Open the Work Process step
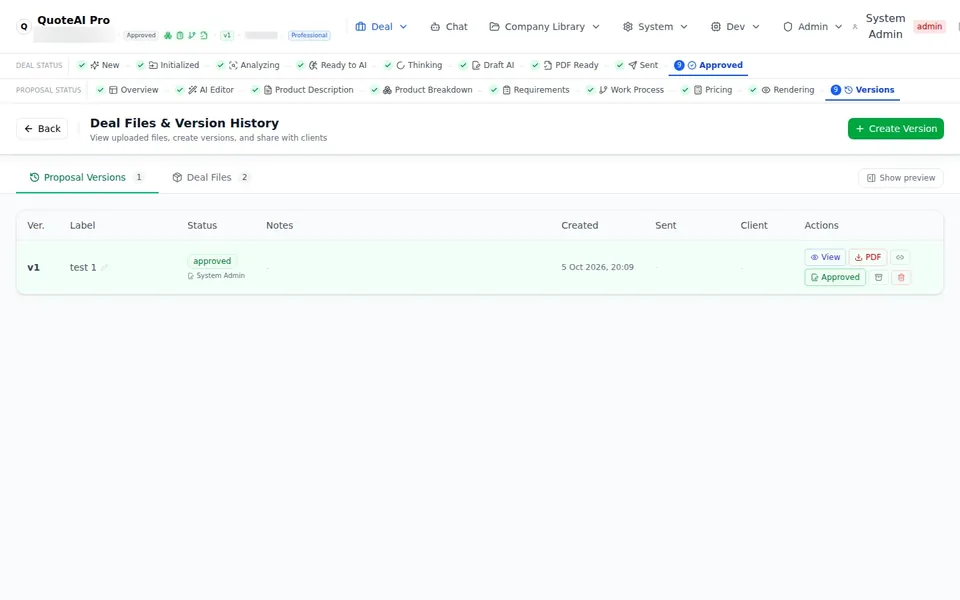The image size is (960, 600). [x=625, y=90]
